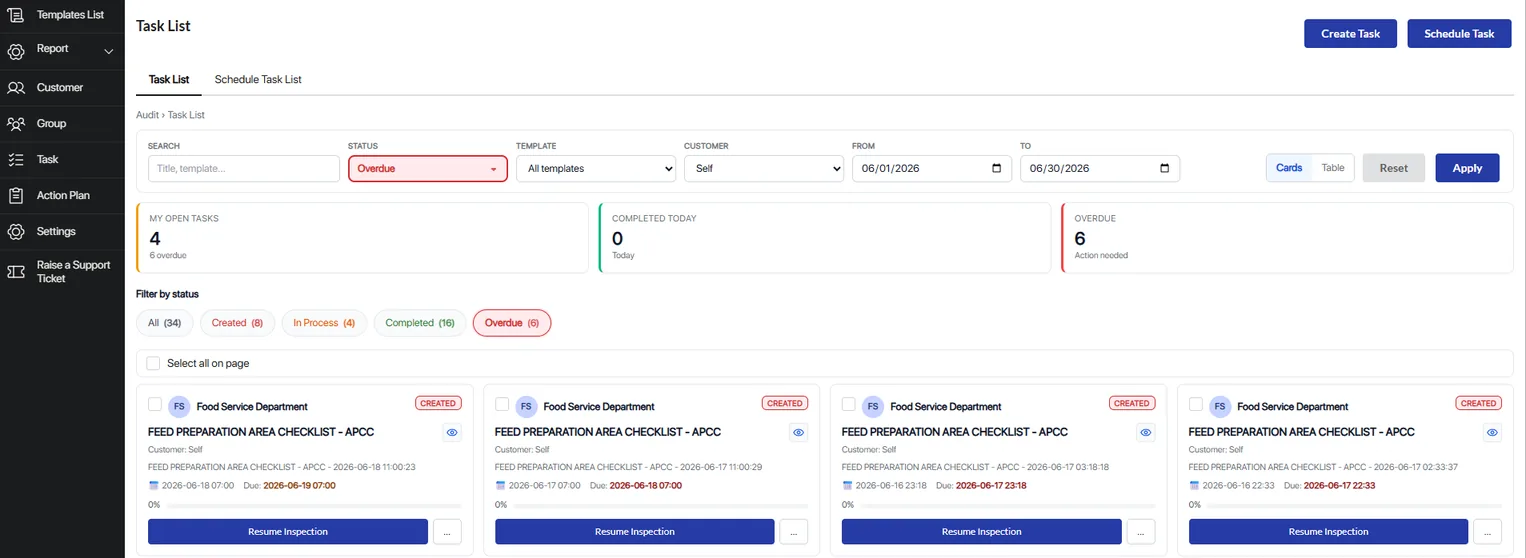Resume Inspection for task due 2026-06-17 22:33

click(x=1329, y=532)
